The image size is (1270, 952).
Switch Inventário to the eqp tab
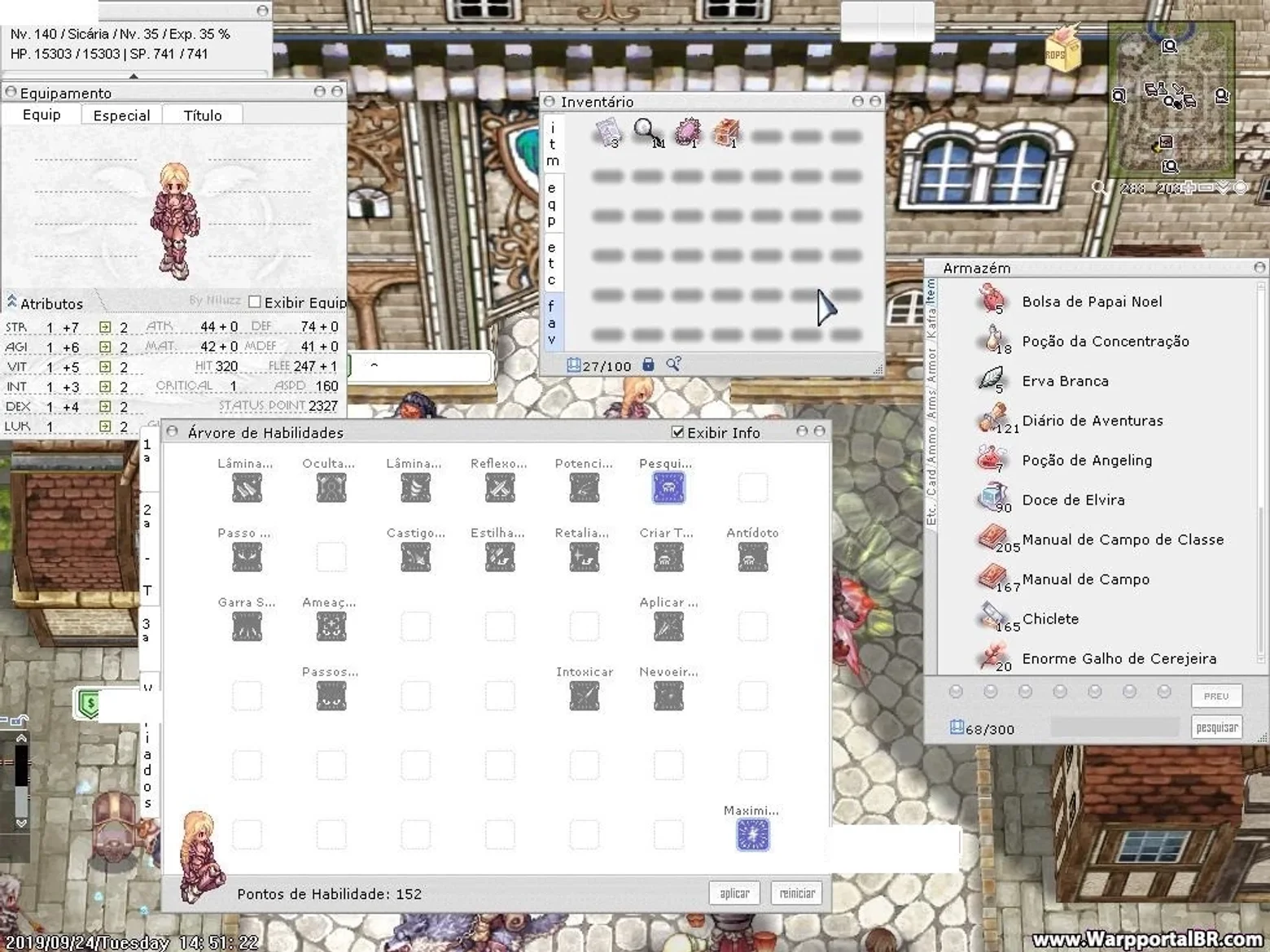pyautogui.click(x=552, y=203)
